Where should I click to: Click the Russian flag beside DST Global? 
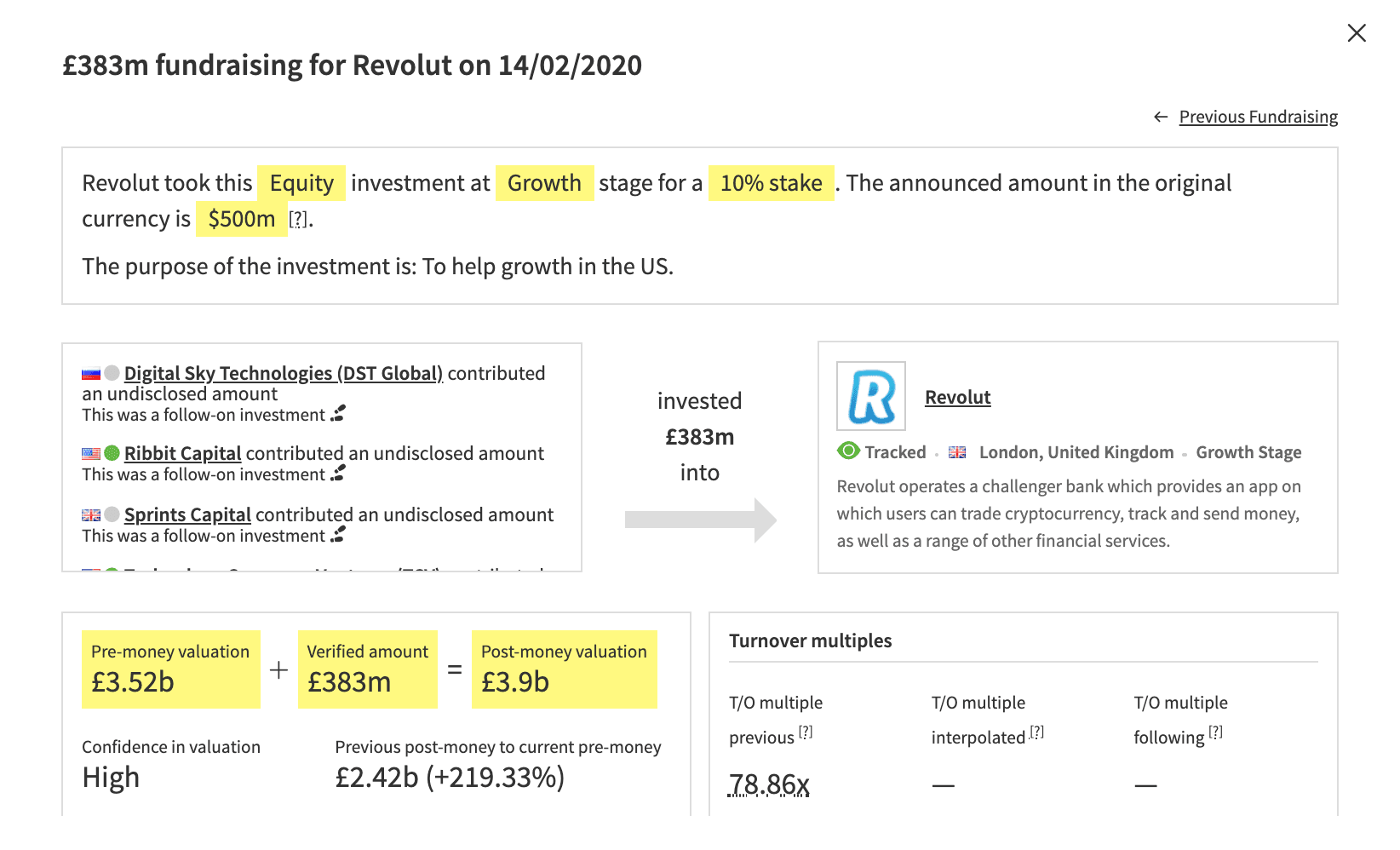pyautogui.click(x=91, y=374)
